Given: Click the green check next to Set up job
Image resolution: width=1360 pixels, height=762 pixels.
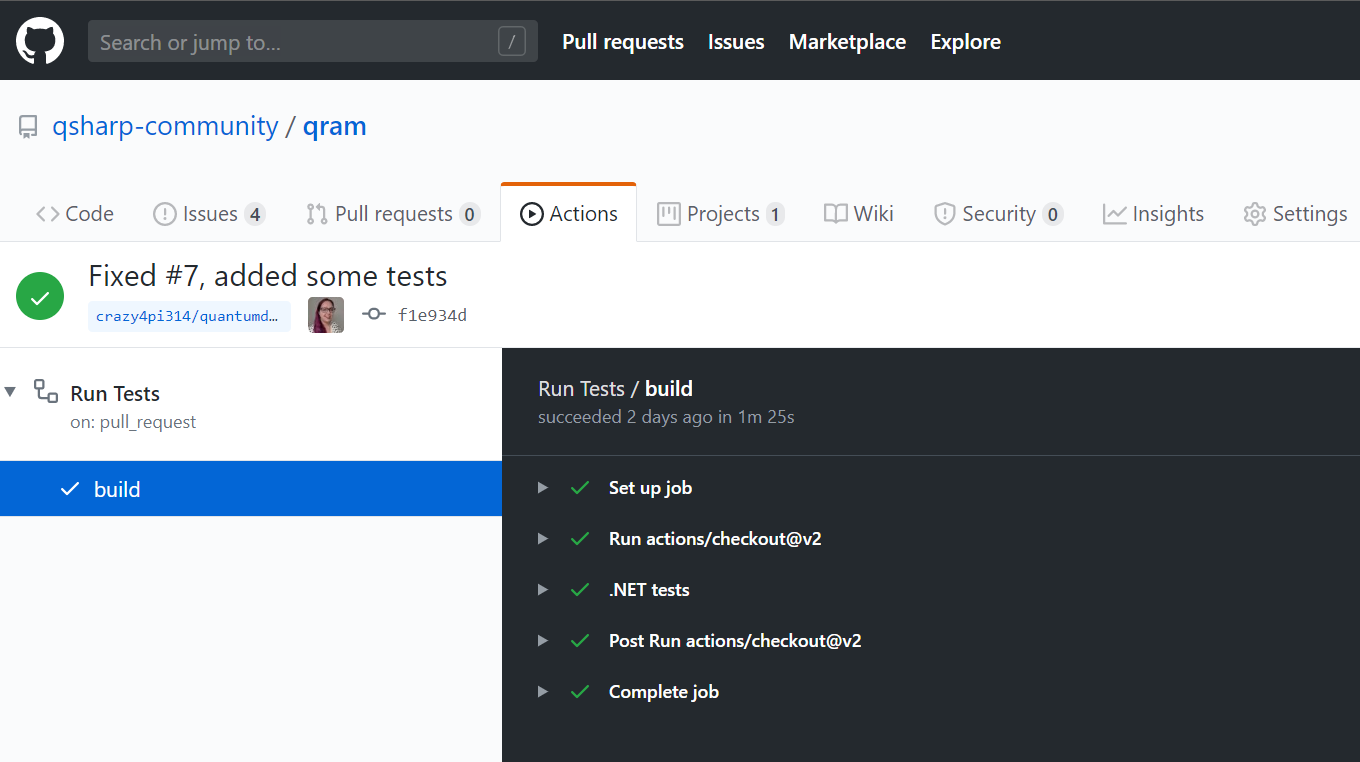Looking at the screenshot, I should pyautogui.click(x=580, y=488).
